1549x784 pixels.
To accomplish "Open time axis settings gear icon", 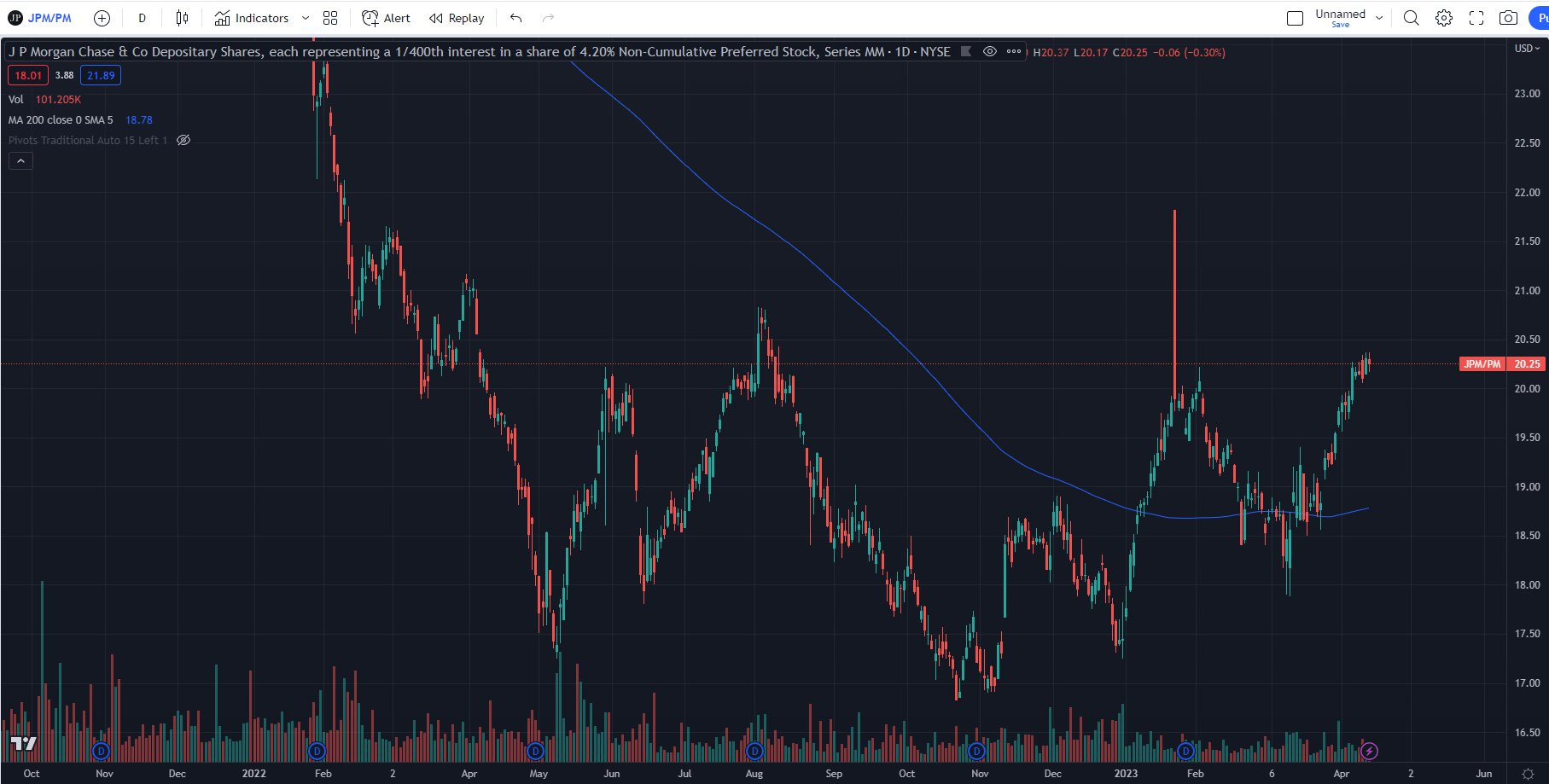I will click(1528, 774).
